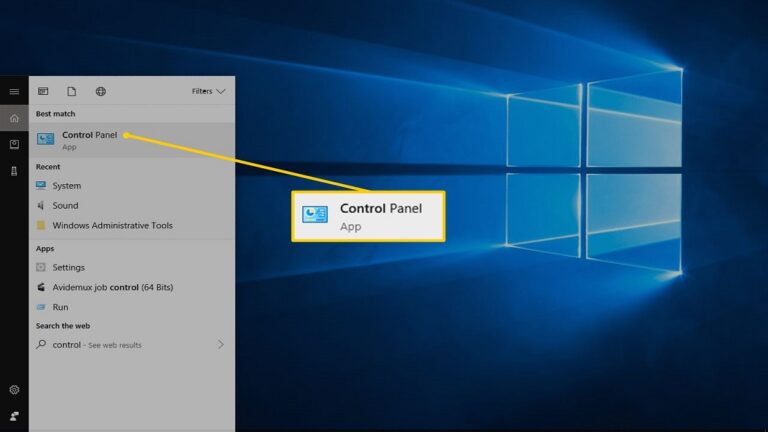Click the Settings gear icon under Apps
Image resolution: width=768 pixels, height=432 pixels.
[x=41, y=267]
